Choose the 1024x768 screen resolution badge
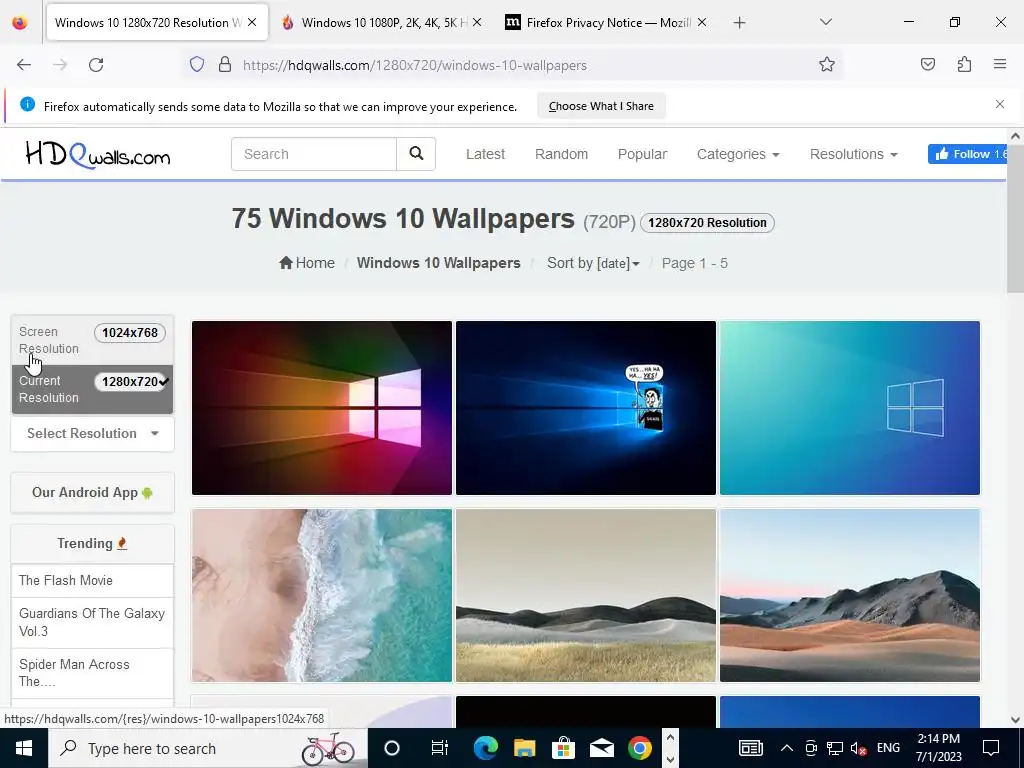The height and width of the screenshot is (768, 1024). coord(130,332)
